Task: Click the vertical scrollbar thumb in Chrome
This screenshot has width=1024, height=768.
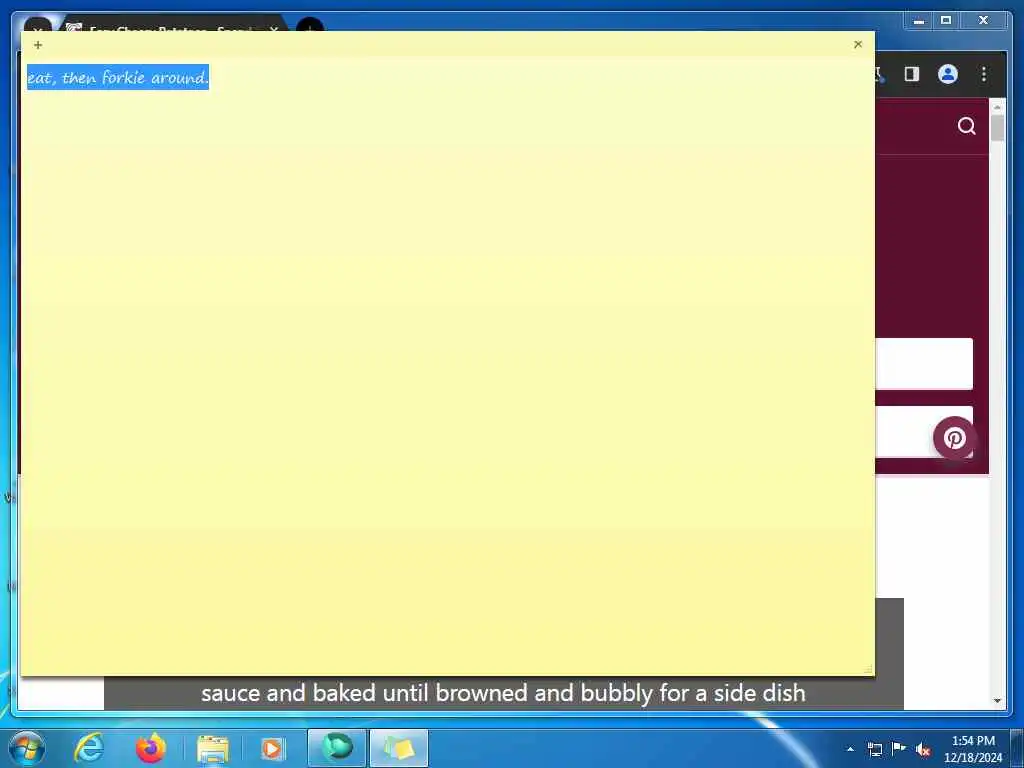Action: (x=997, y=128)
